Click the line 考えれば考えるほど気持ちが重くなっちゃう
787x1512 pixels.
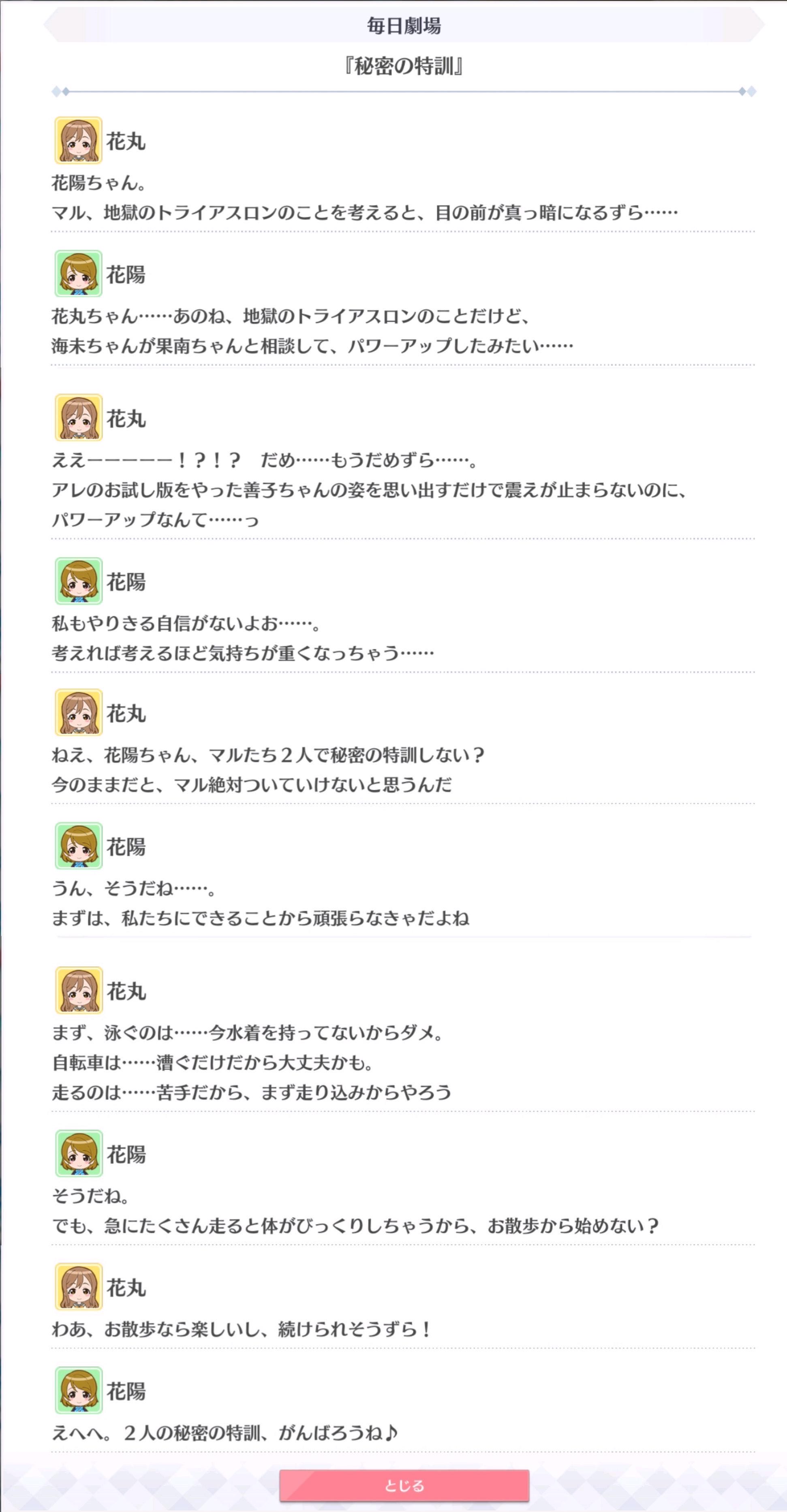(243, 653)
